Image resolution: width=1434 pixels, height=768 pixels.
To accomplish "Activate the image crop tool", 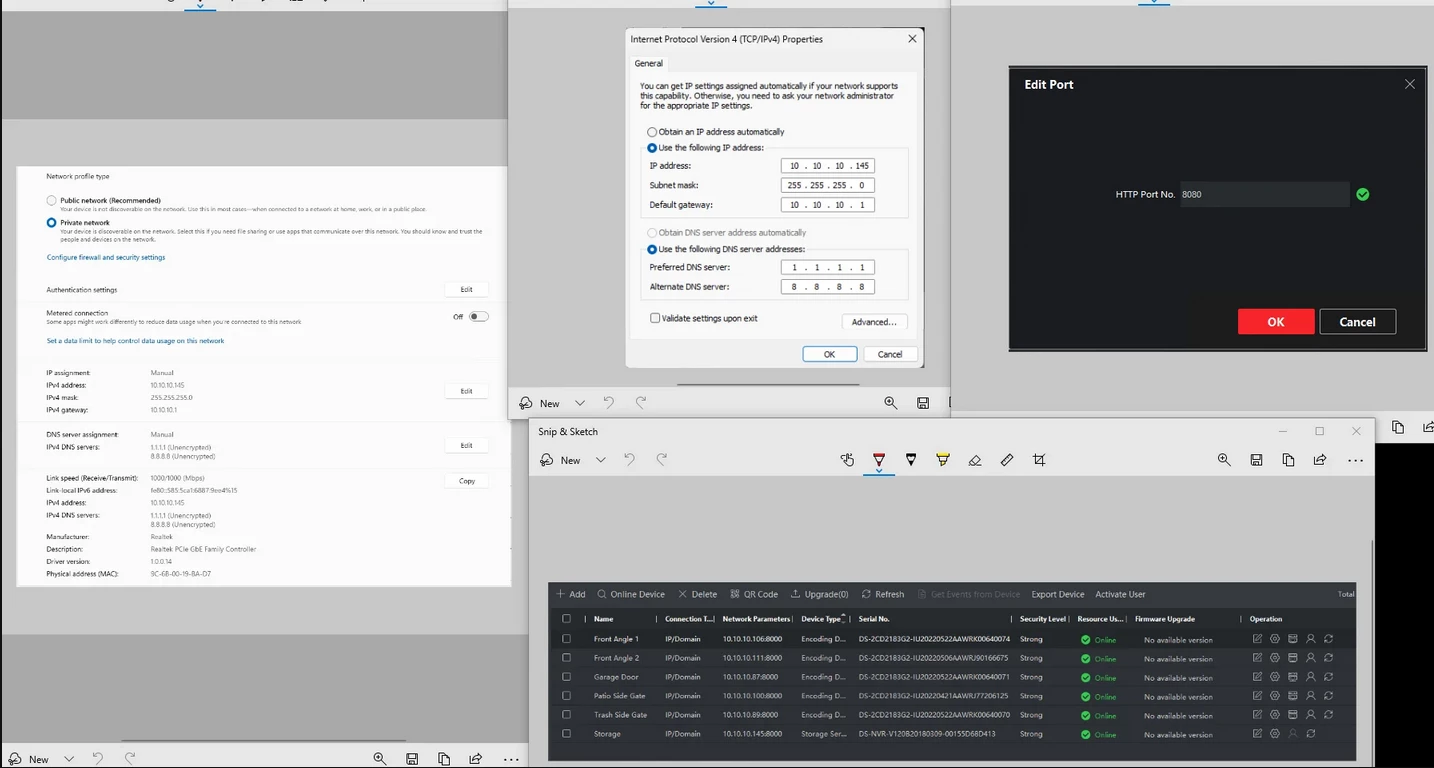I will (x=1039, y=460).
